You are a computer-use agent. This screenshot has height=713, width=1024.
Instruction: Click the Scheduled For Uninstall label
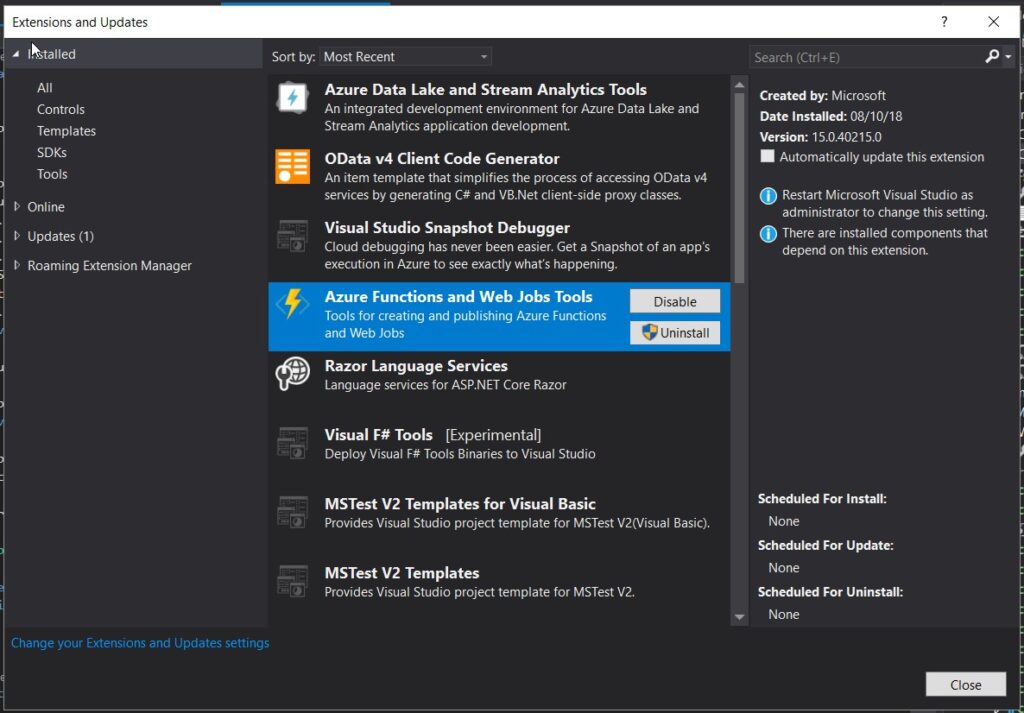(x=830, y=592)
